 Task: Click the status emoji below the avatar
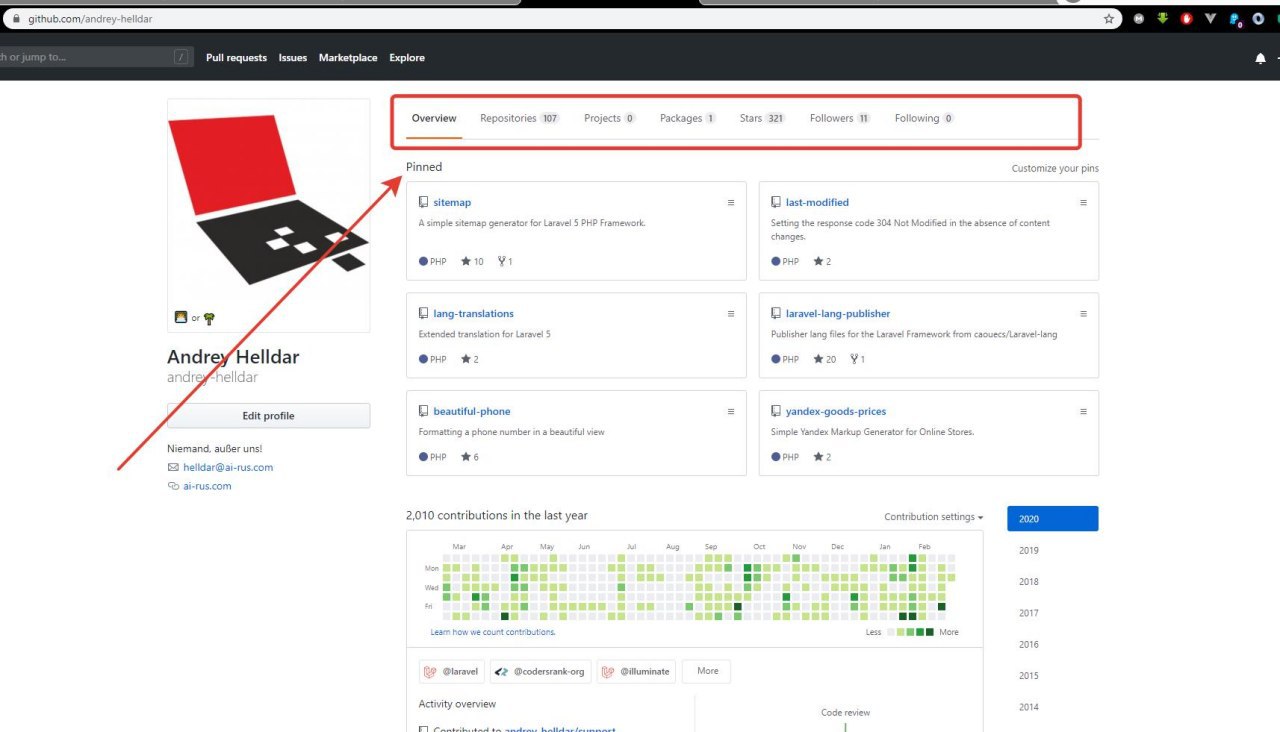(x=195, y=318)
